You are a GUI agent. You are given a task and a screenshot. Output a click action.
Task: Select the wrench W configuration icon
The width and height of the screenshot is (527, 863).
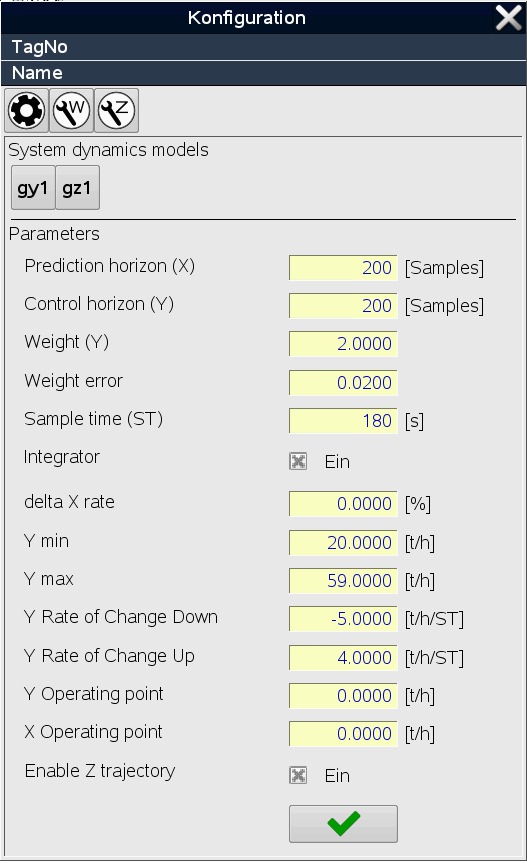click(x=72, y=110)
